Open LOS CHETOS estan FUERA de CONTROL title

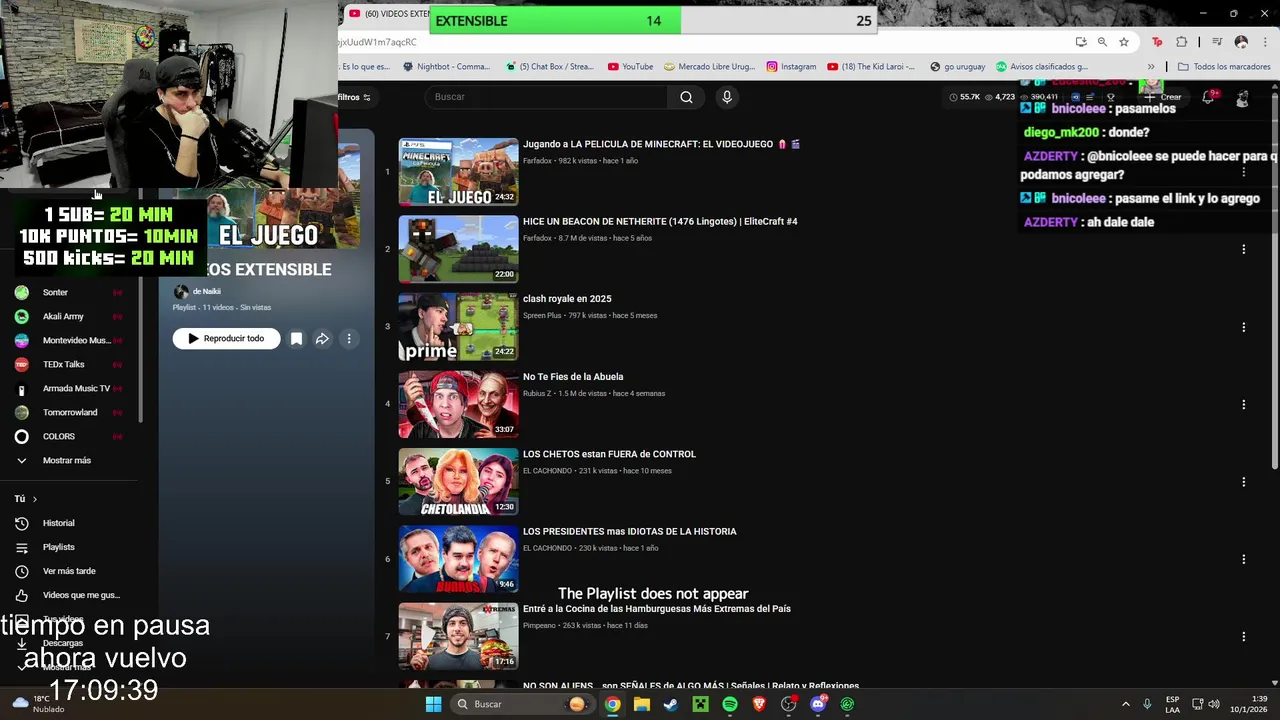[609, 454]
